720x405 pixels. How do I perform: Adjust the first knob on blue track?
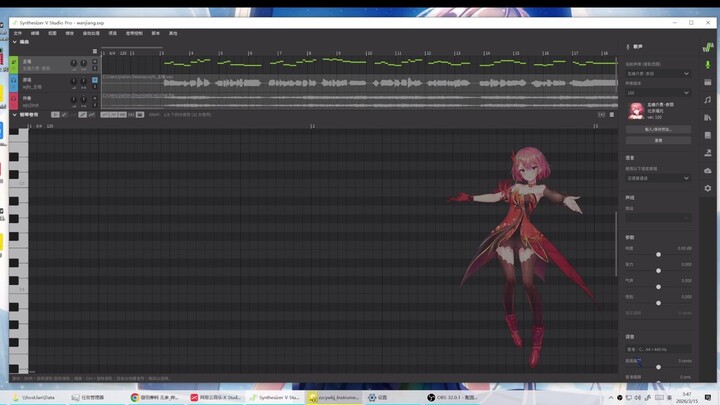tap(73, 81)
